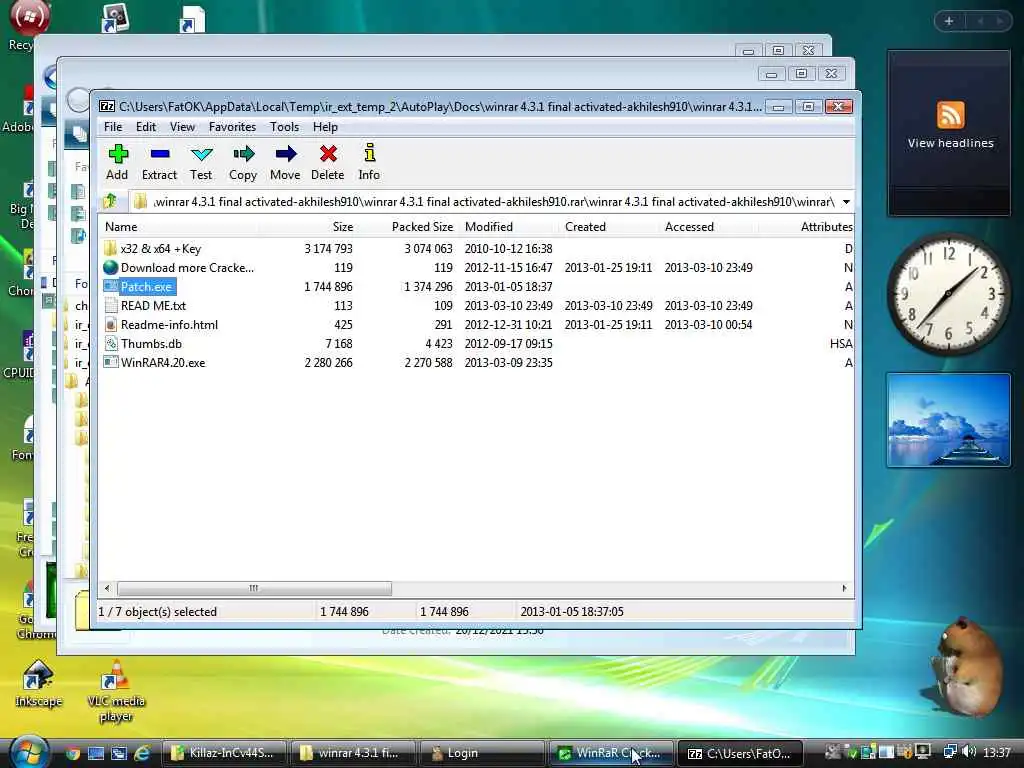Select the READ ME.txt file icon
The height and width of the screenshot is (768, 1024).
(x=110, y=306)
